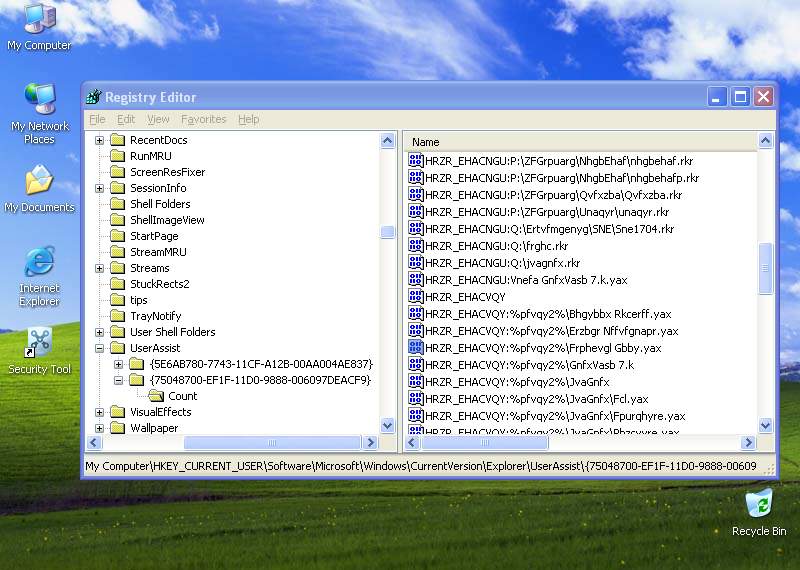Click the Registry Editor title bar icon
This screenshot has width=800, height=570.
click(x=93, y=96)
